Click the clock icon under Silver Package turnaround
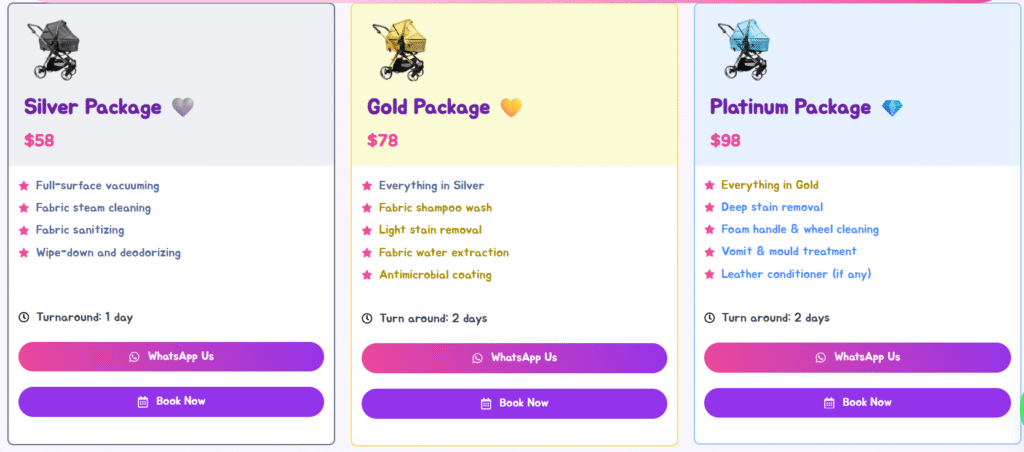The height and width of the screenshot is (452, 1024). (24, 318)
